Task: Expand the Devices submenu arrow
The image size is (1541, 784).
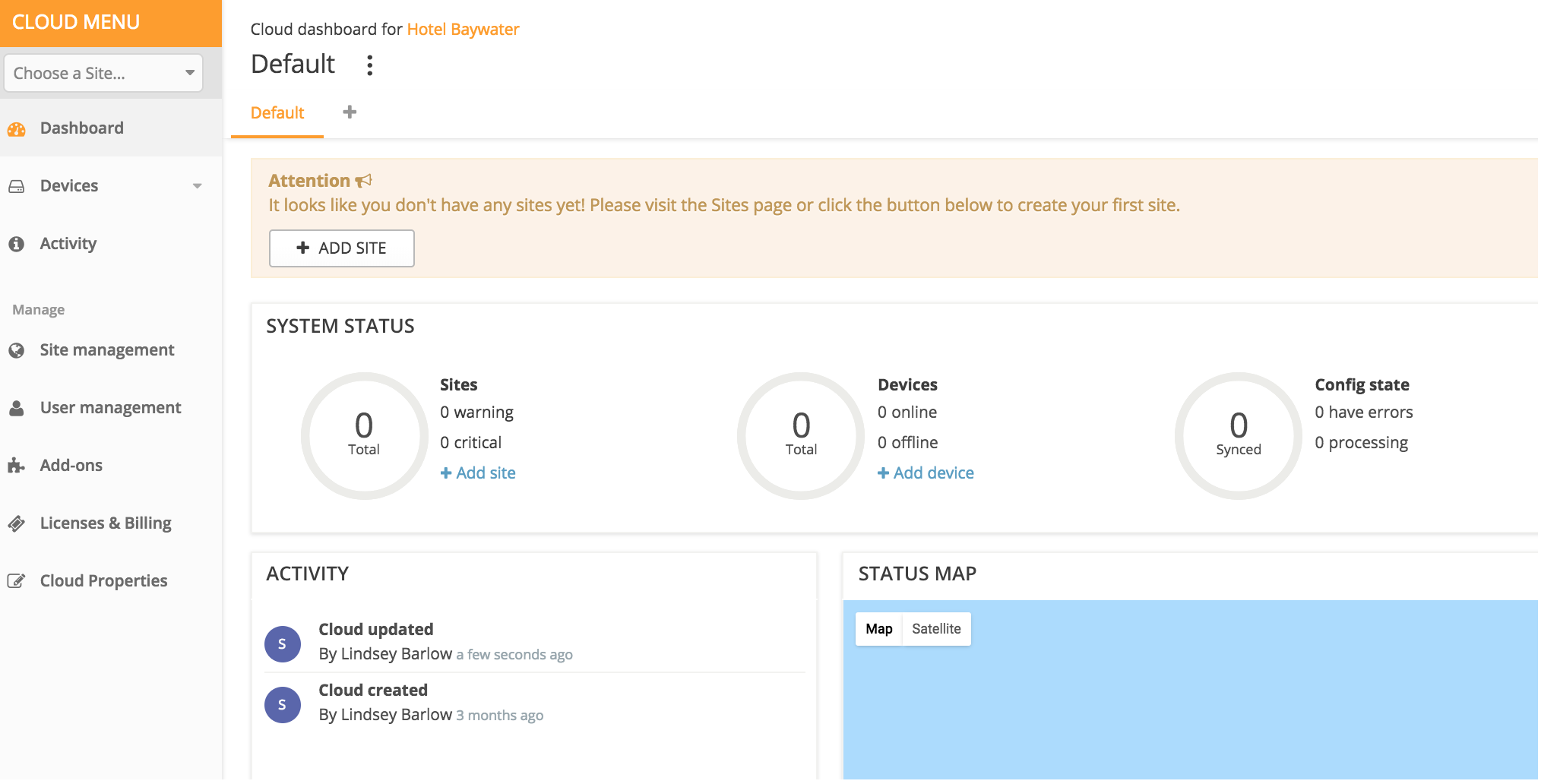Action: tap(198, 186)
